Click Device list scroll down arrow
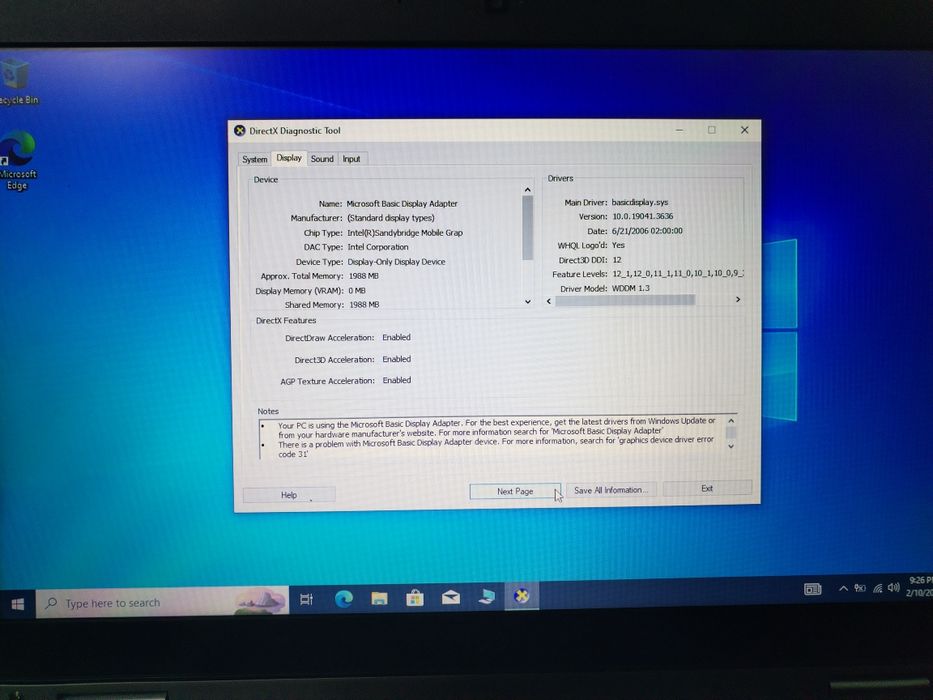Screen dimensions: 933x700 tap(528, 301)
